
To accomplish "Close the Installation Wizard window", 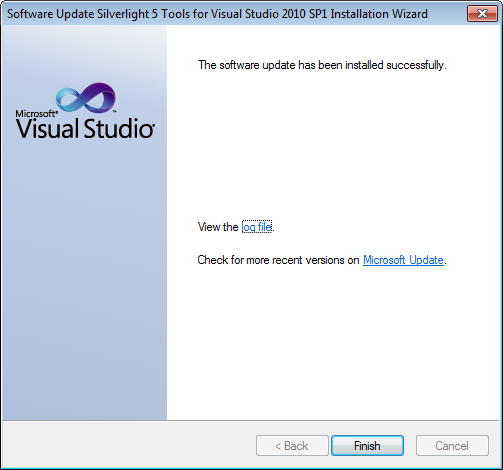I will click(x=482, y=13).
